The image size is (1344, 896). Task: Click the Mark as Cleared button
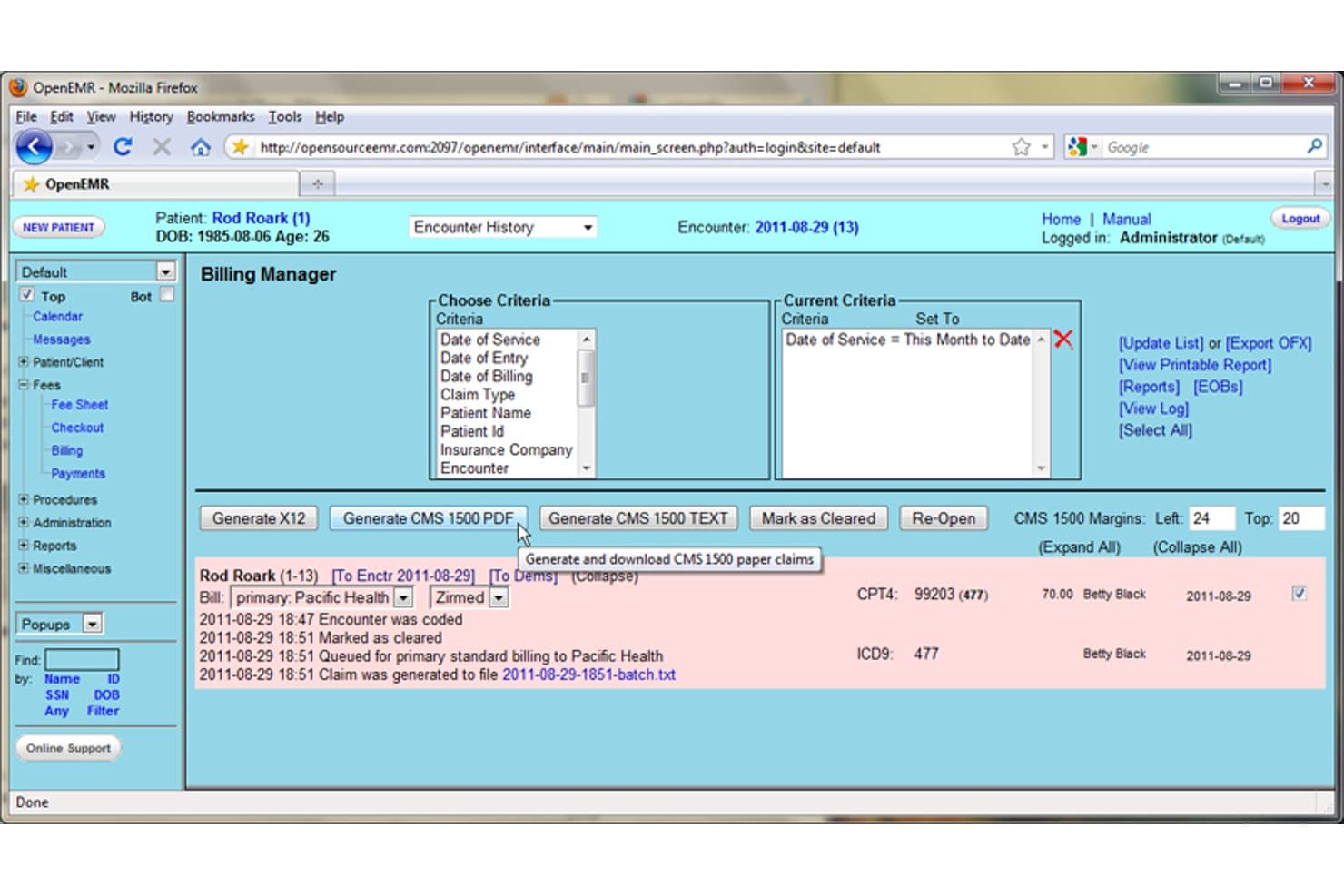tap(818, 518)
